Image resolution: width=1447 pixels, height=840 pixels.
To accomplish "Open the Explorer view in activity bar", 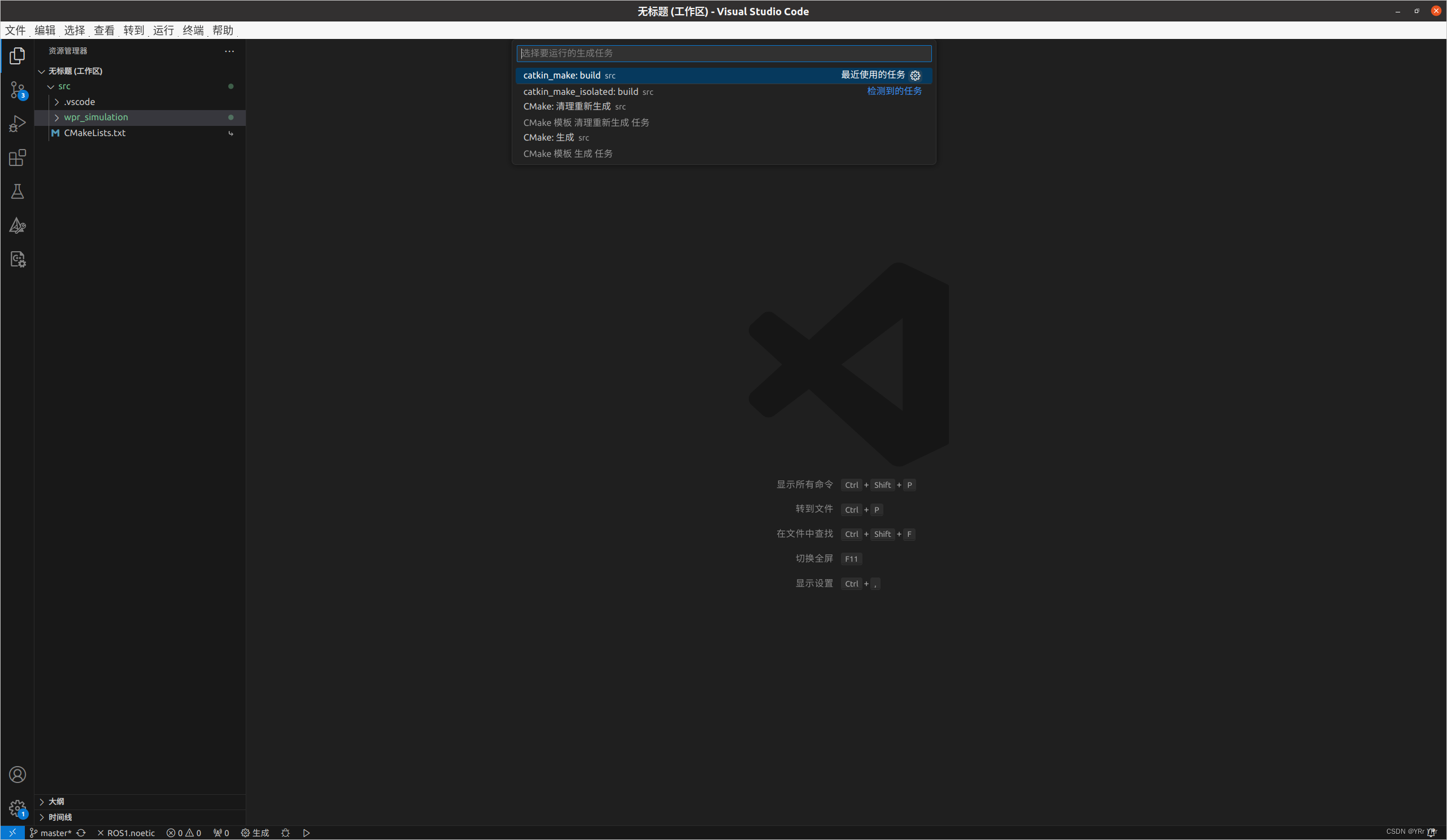I will point(17,56).
